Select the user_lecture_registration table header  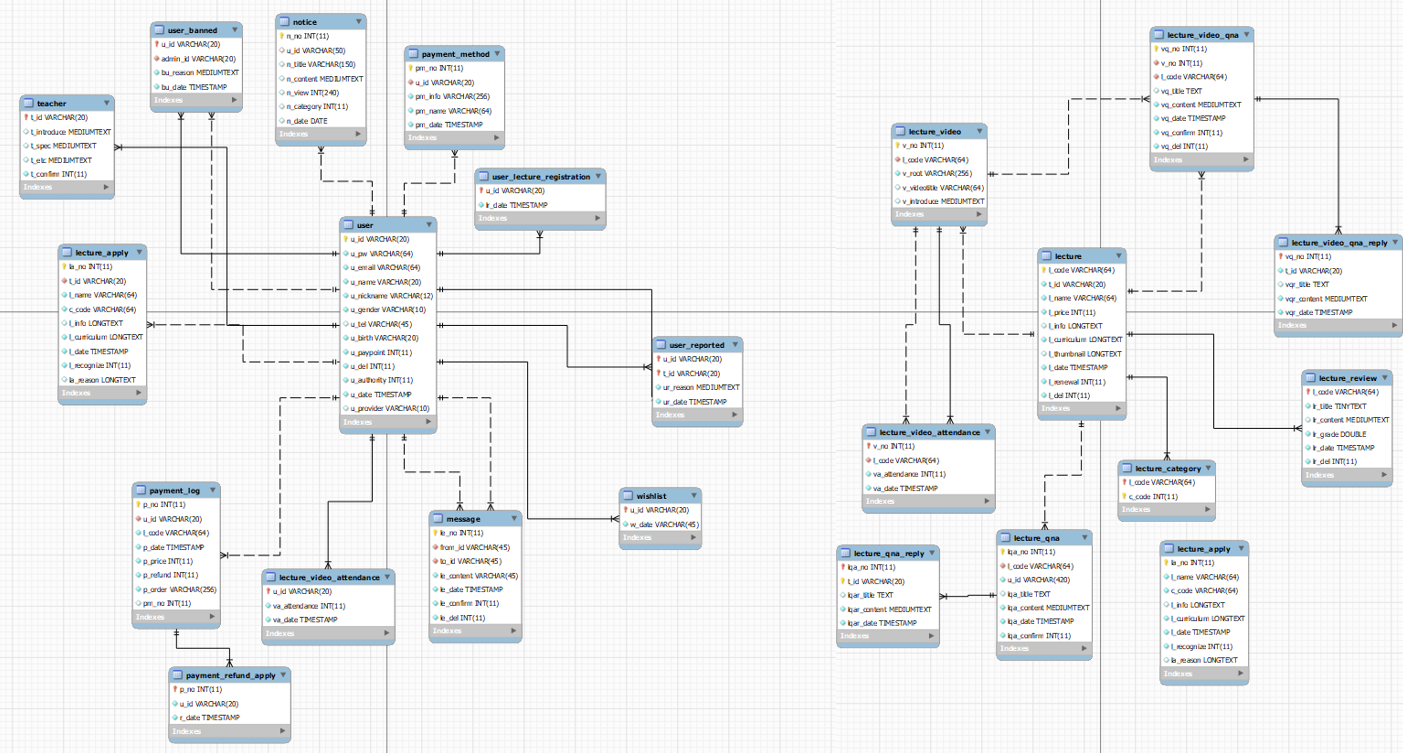(540, 176)
